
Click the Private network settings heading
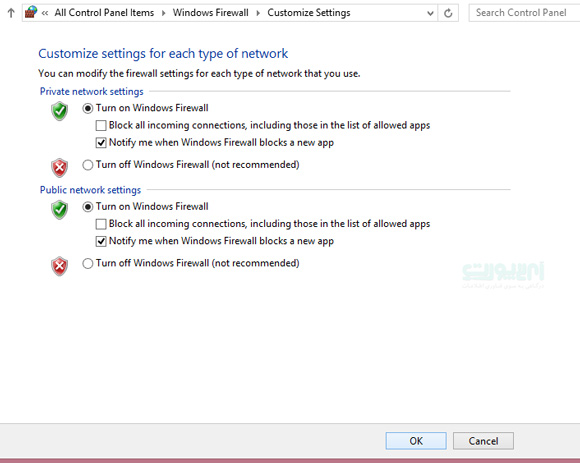click(91, 91)
